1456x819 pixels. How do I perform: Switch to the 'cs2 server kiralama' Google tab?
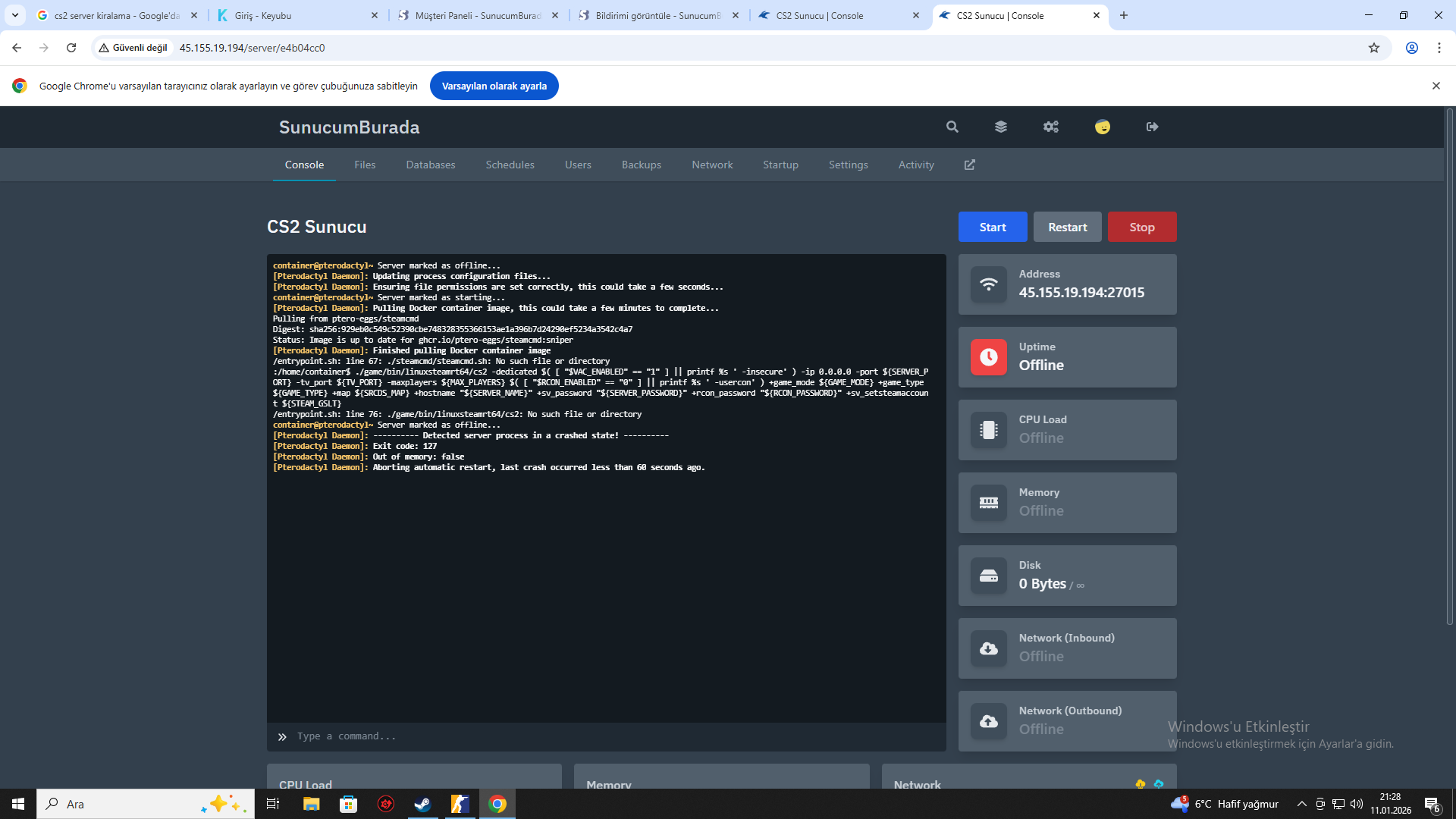coord(117,15)
